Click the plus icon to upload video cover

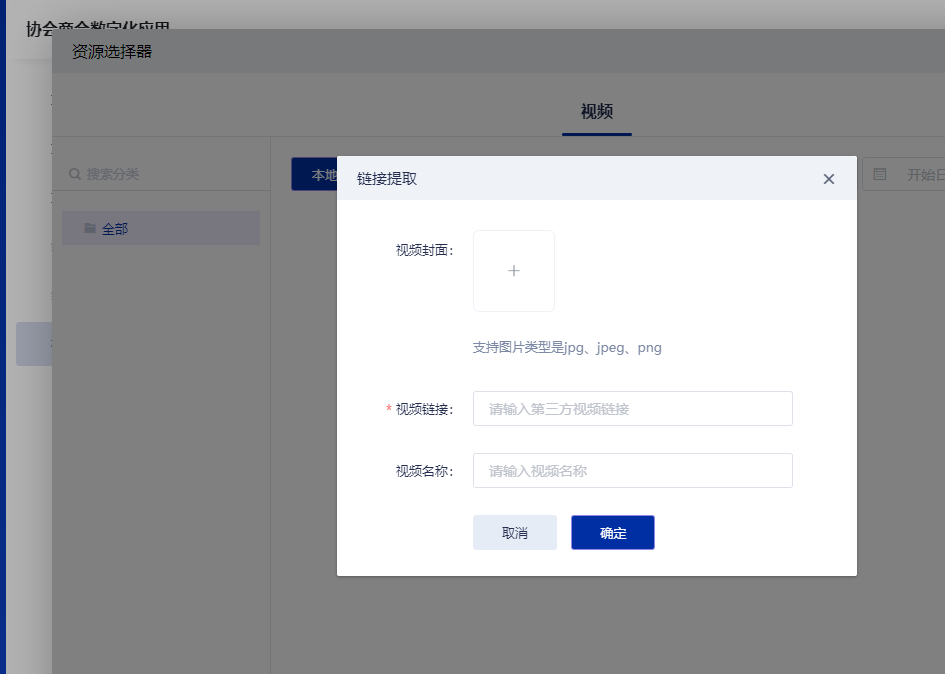point(514,271)
